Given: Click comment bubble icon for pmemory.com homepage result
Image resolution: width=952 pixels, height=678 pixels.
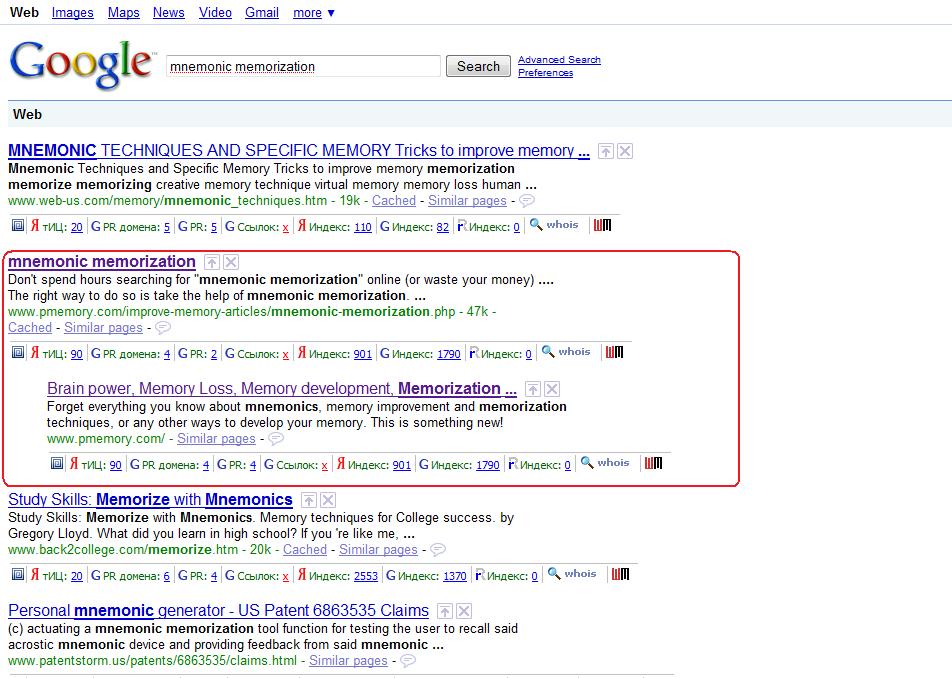Looking at the screenshot, I should [276, 438].
